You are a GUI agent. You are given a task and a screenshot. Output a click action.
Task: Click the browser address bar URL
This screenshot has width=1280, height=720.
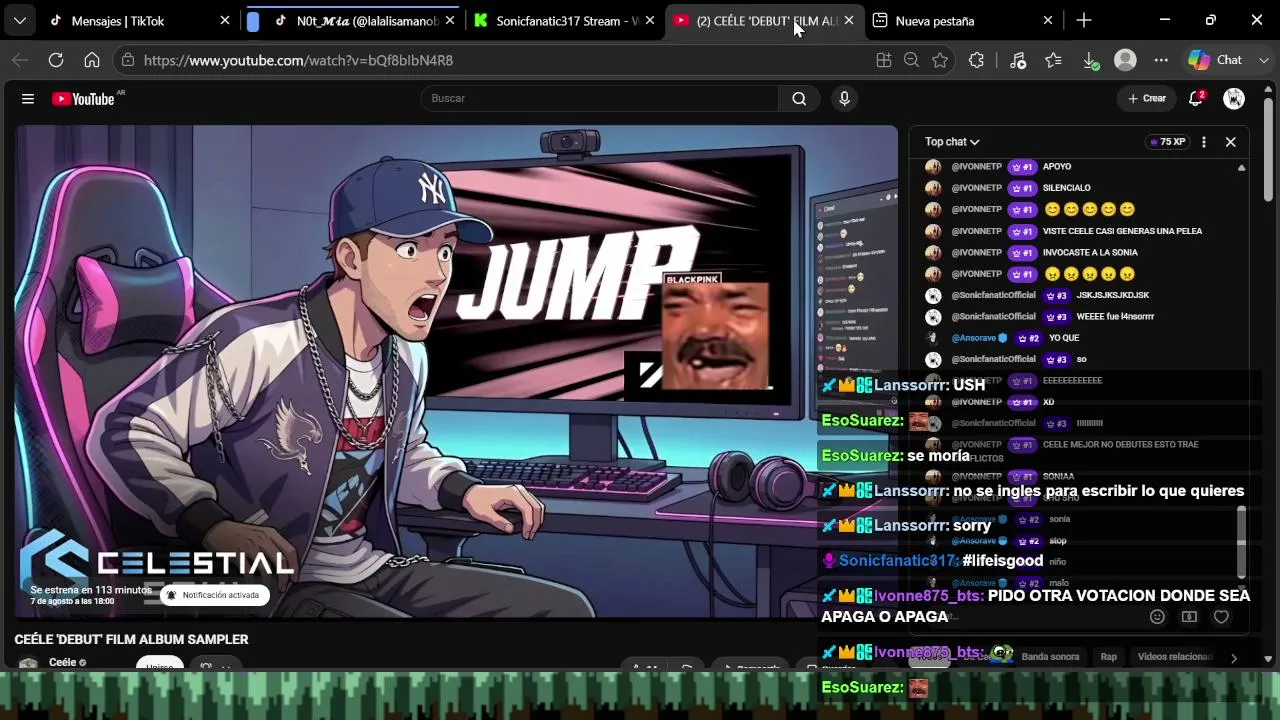coord(298,60)
